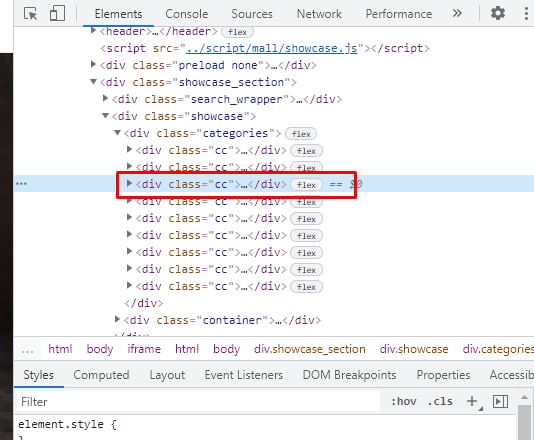The image size is (534, 440).
Task: Show the Event Listeners tab
Action: pyautogui.click(x=244, y=375)
